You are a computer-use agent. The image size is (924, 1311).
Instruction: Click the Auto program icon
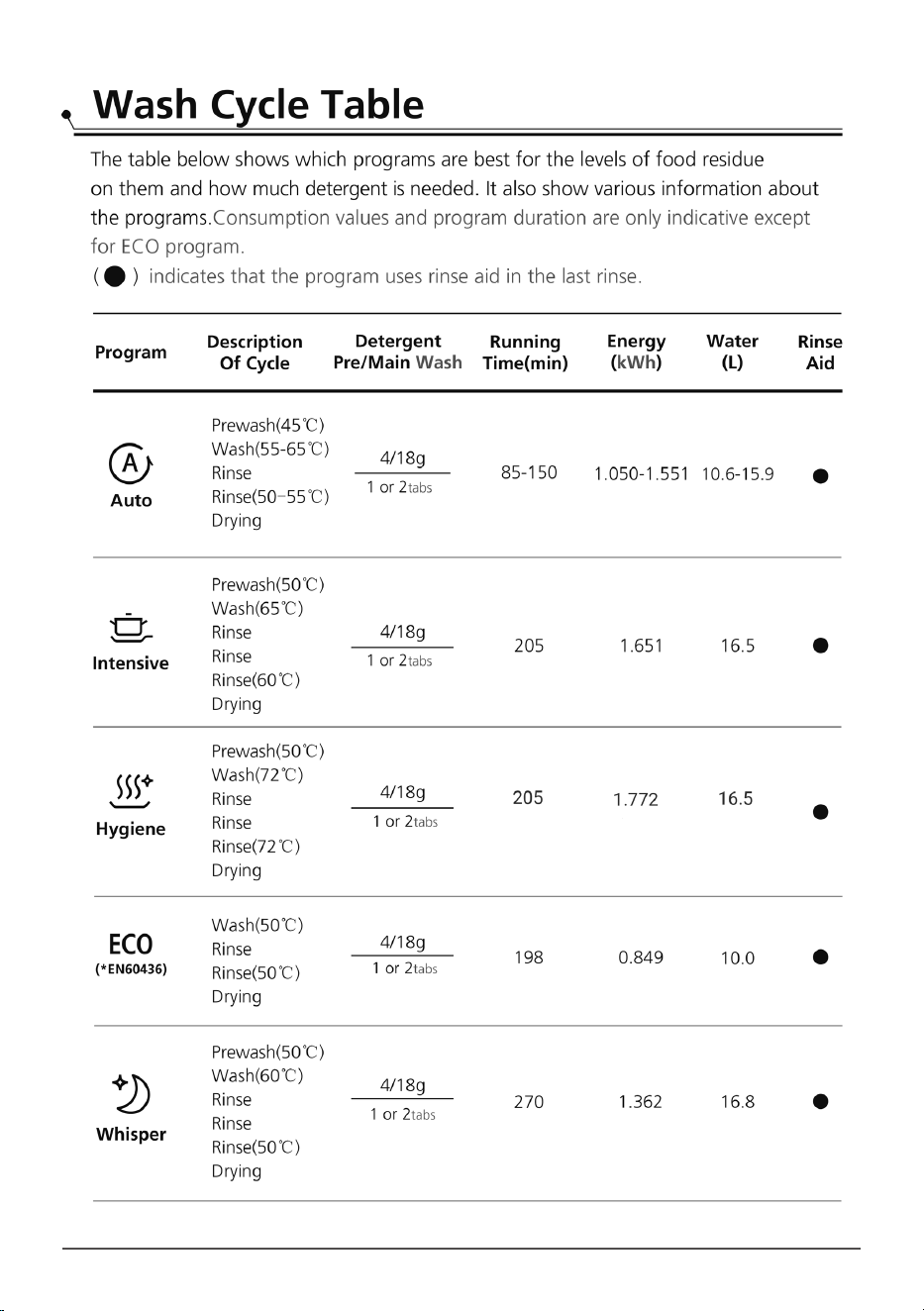130,462
